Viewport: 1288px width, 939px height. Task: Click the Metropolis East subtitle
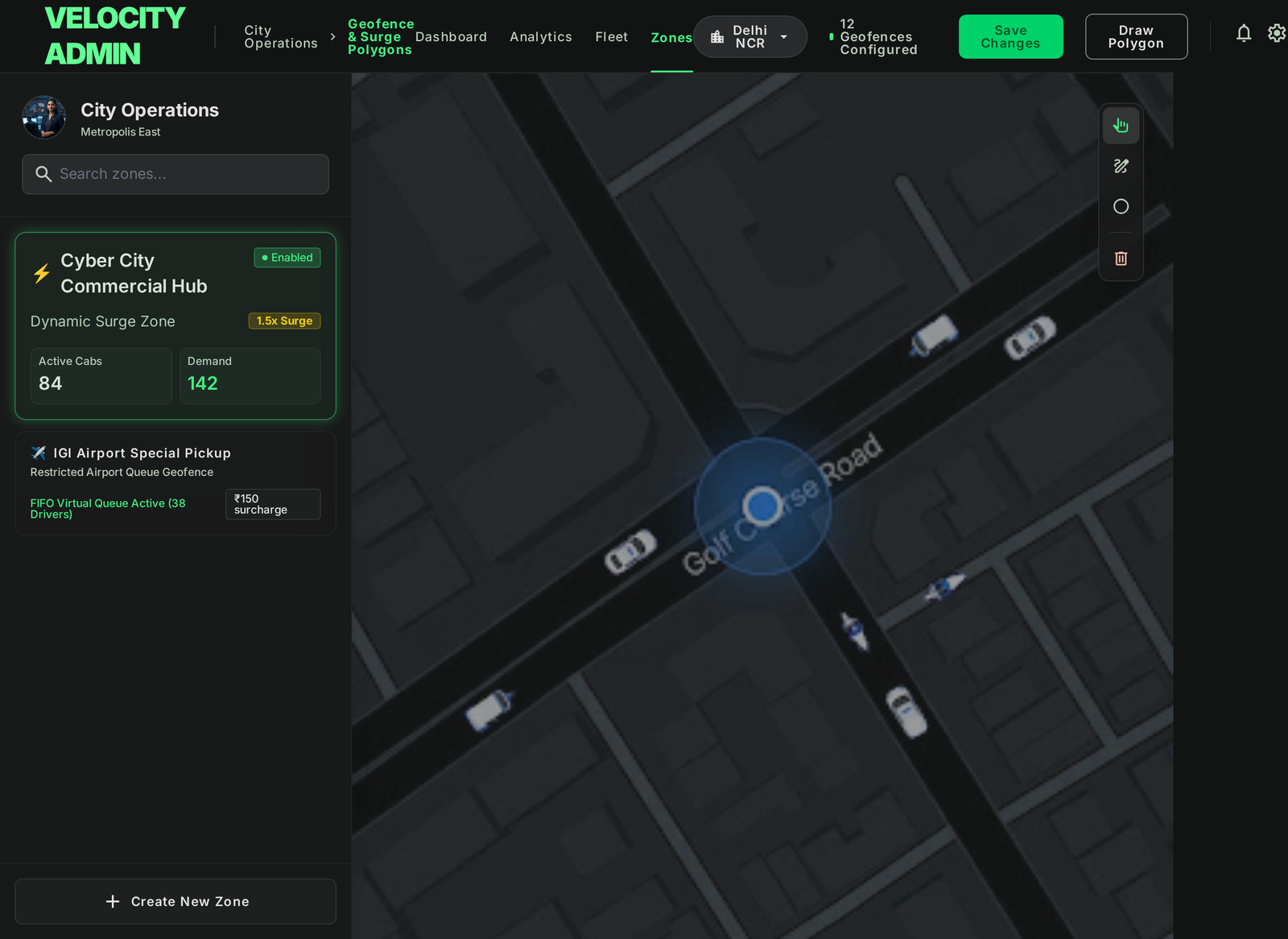(121, 132)
